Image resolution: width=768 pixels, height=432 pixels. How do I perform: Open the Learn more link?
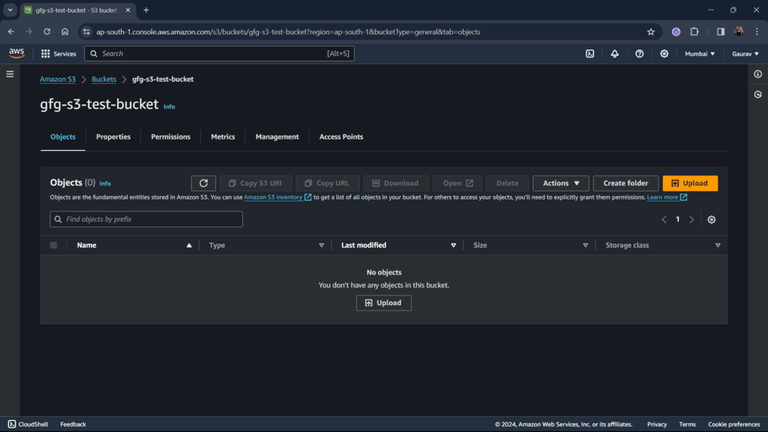(667, 197)
